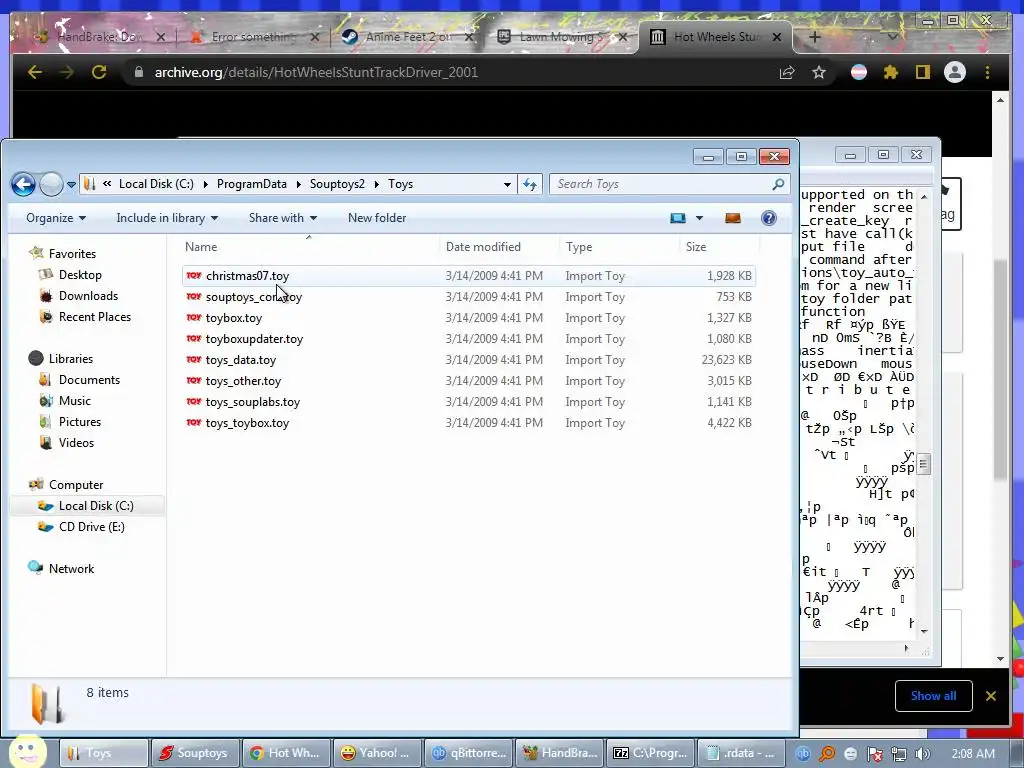Click the toy icon next to toys_data.toy
Screen dimensions: 1024x768
coord(194,359)
